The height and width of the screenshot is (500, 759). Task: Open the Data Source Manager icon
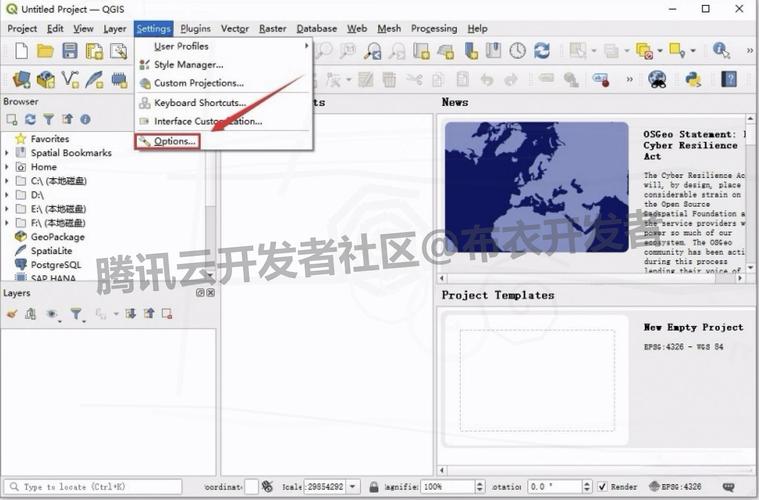[21, 79]
